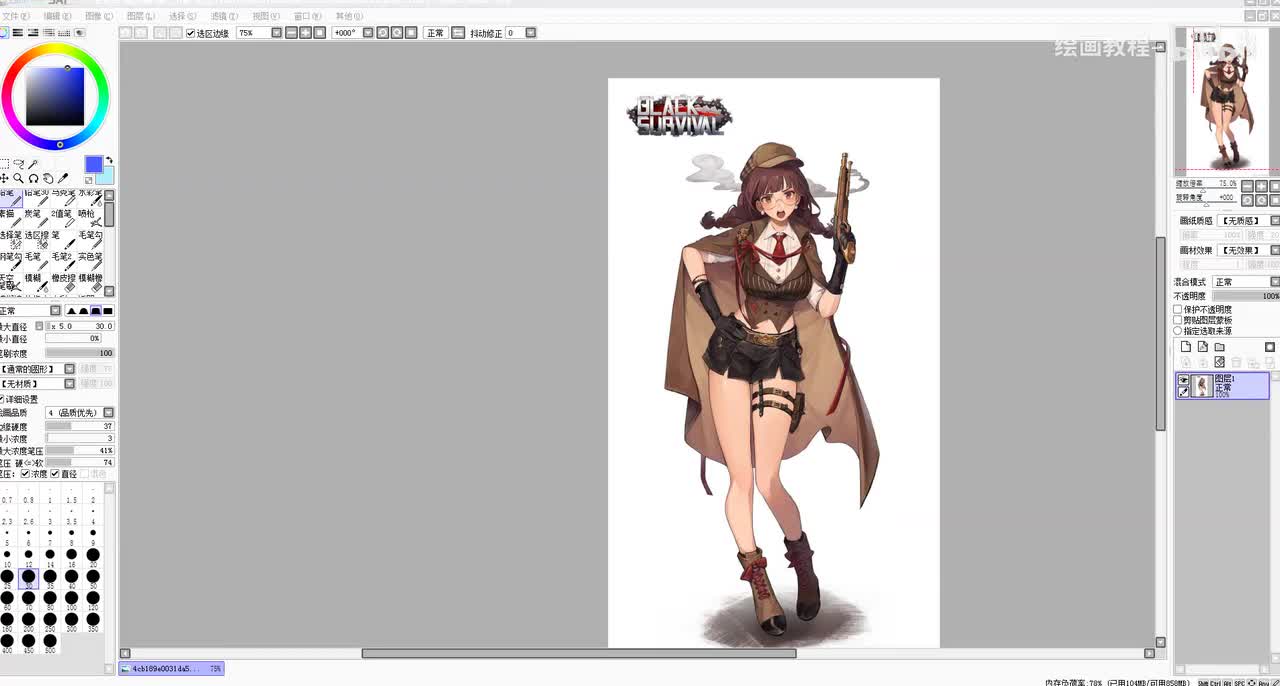1280x686 pixels.
Task: Select 指定选取来源 selection source option
Action: coord(1178,331)
